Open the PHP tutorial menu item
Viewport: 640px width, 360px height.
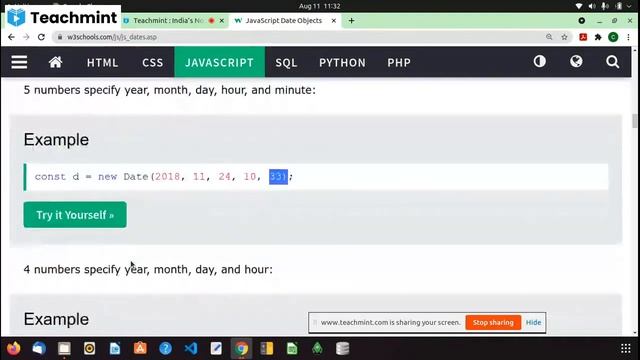(x=399, y=62)
